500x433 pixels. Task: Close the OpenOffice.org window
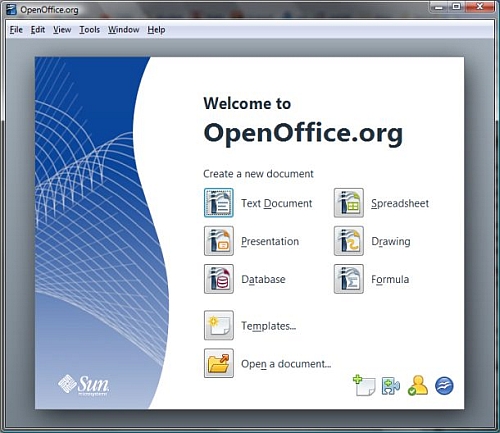pos(479,7)
